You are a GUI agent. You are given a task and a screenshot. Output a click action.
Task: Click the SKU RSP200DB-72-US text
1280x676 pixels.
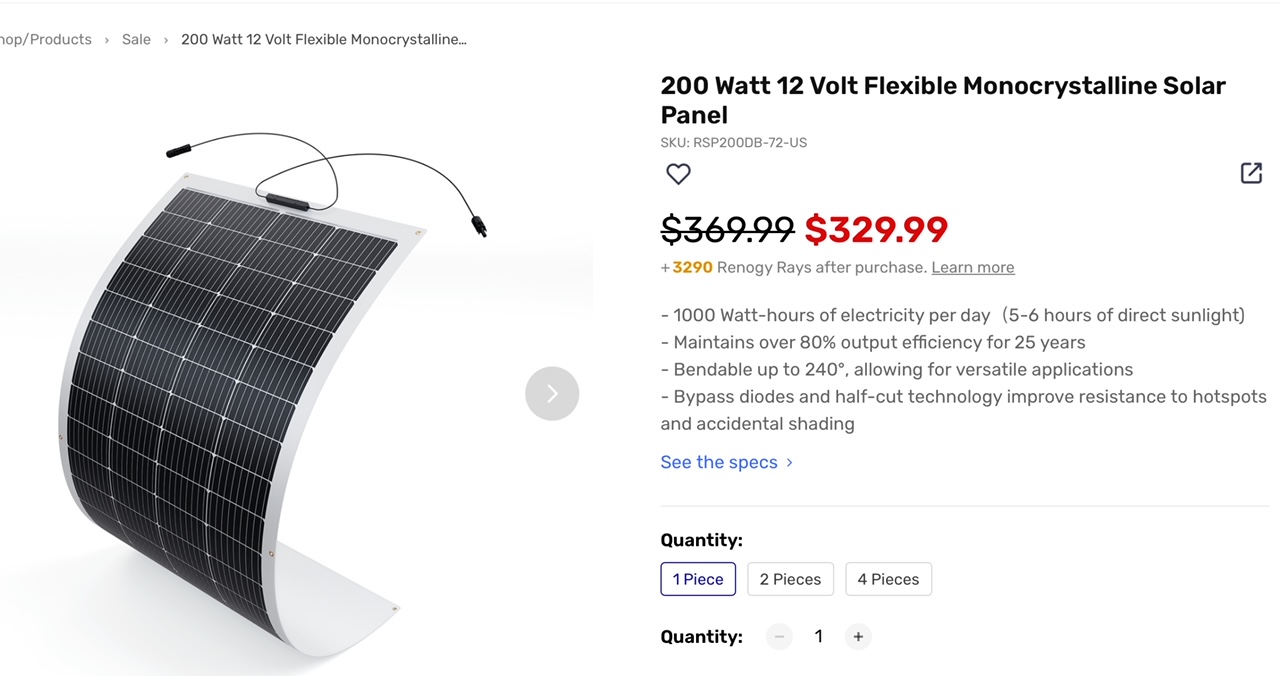click(733, 143)
